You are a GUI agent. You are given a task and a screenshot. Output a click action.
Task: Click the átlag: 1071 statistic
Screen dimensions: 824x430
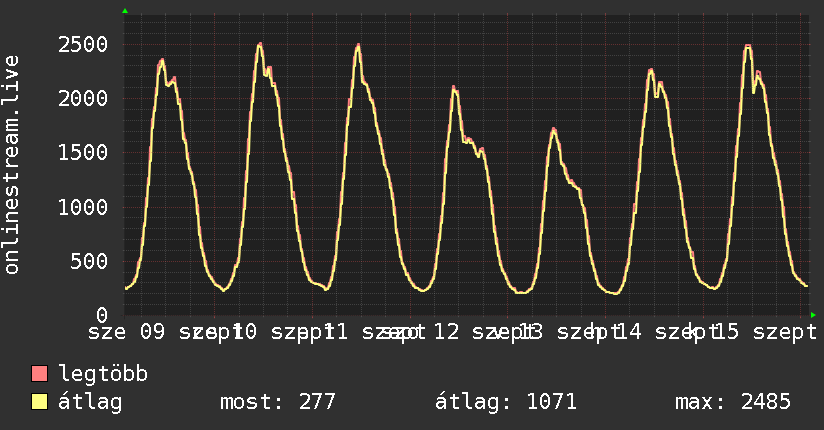(x=506, y=402)
